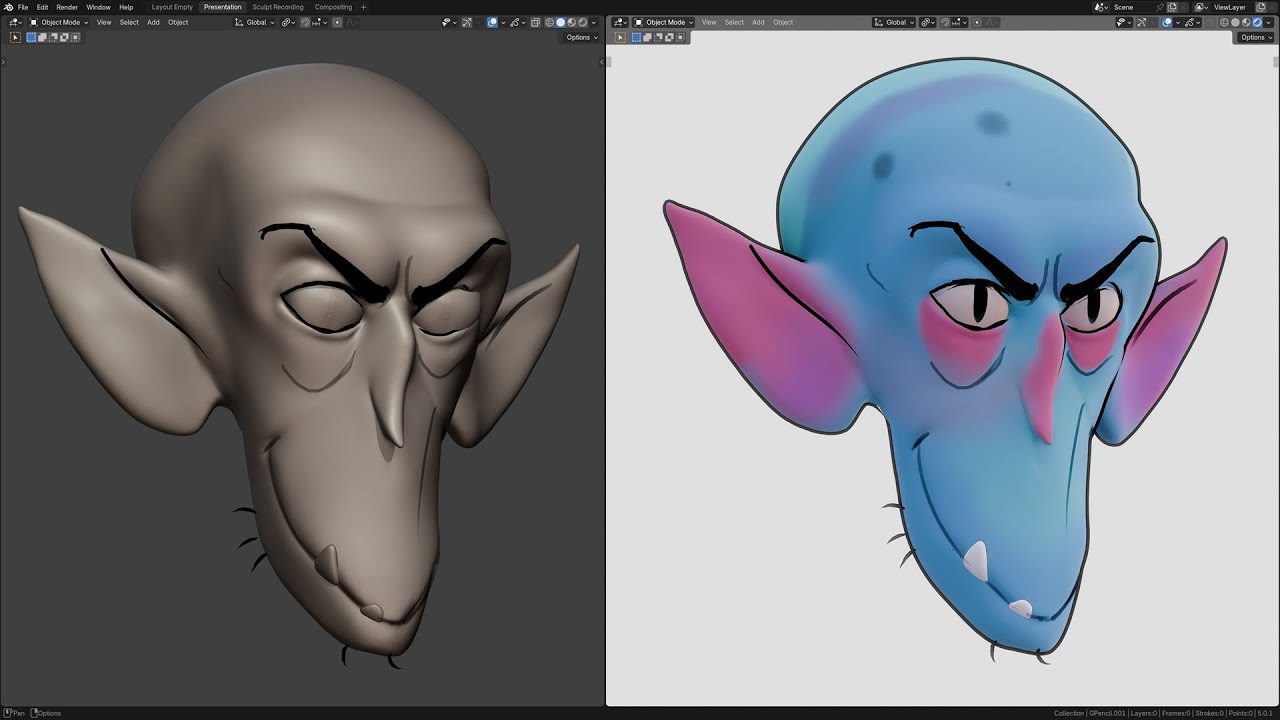The width and height of the screenshot is (1280, 720).
Task: Browse scenes with the scene icon dropdown
Action: tap(1101, 7)
